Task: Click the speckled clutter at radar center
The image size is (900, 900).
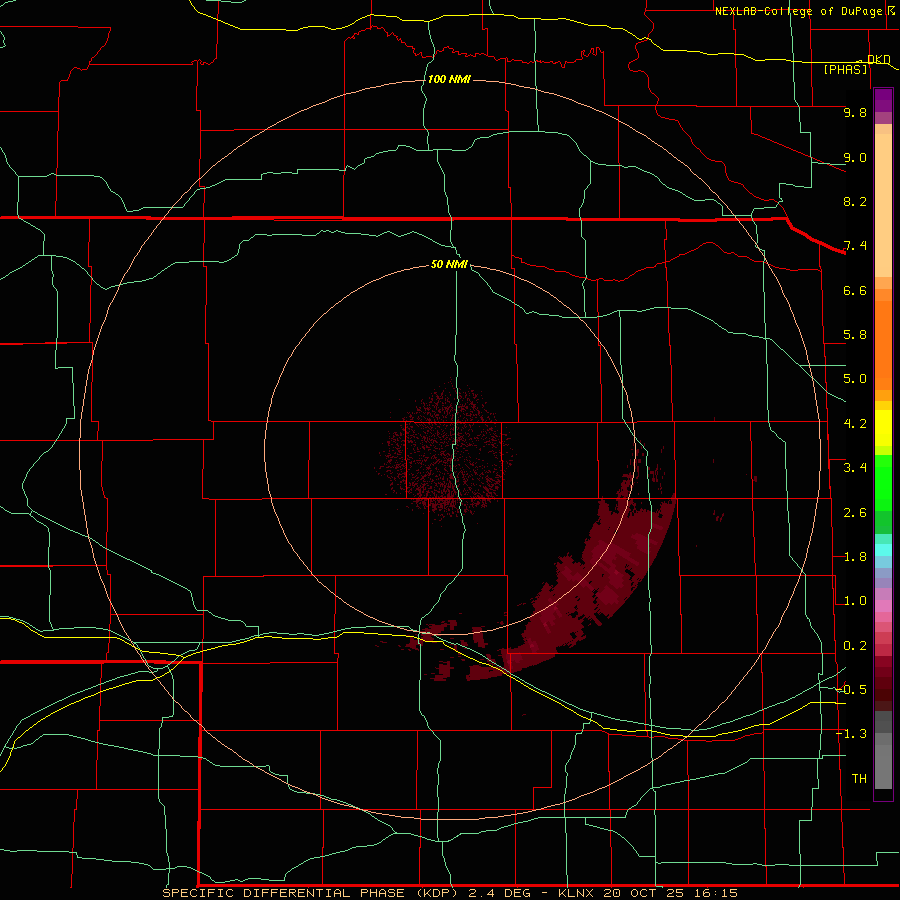Action: pos(448,451)
